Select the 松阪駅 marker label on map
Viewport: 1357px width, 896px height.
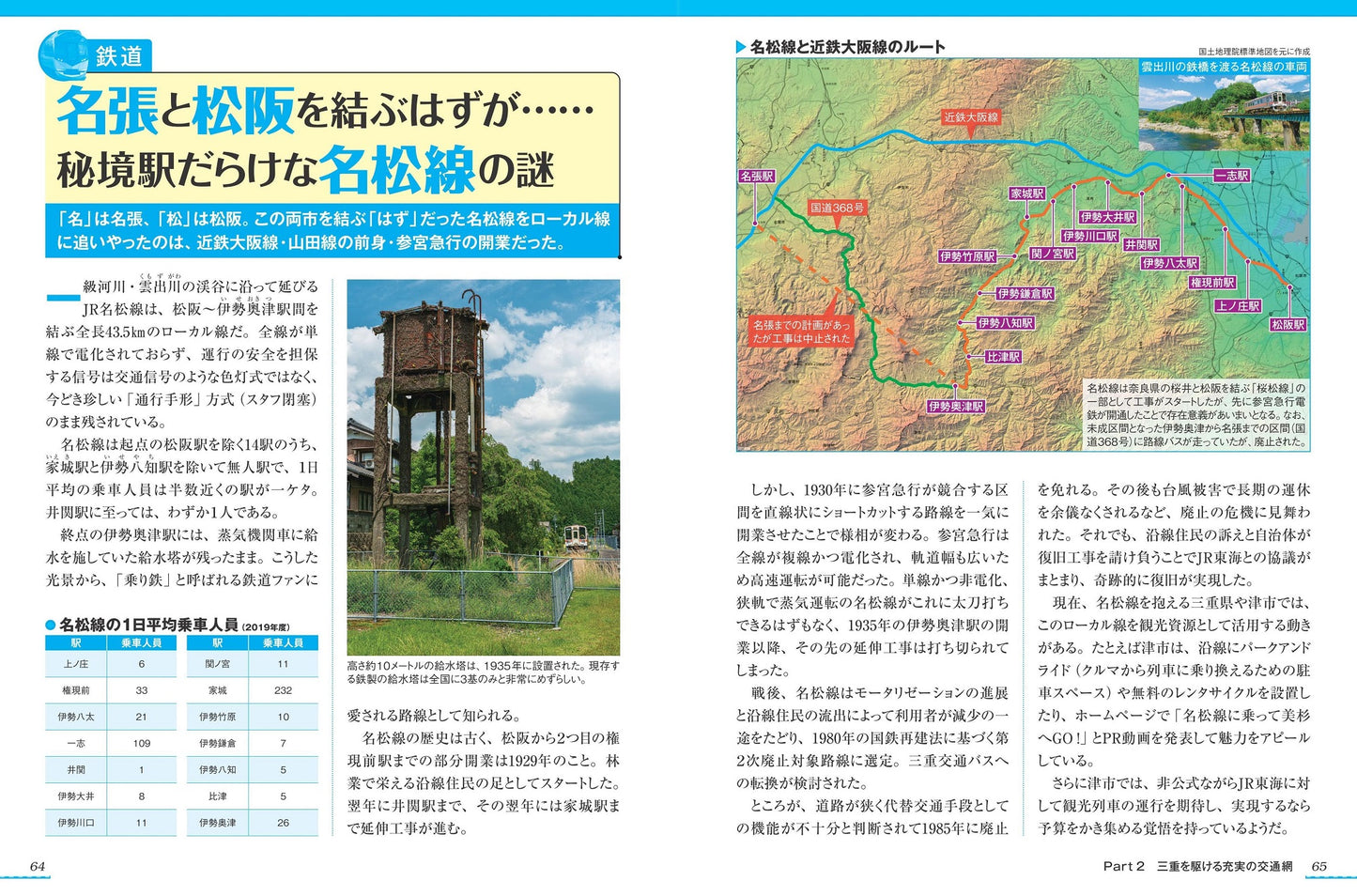1288,324
